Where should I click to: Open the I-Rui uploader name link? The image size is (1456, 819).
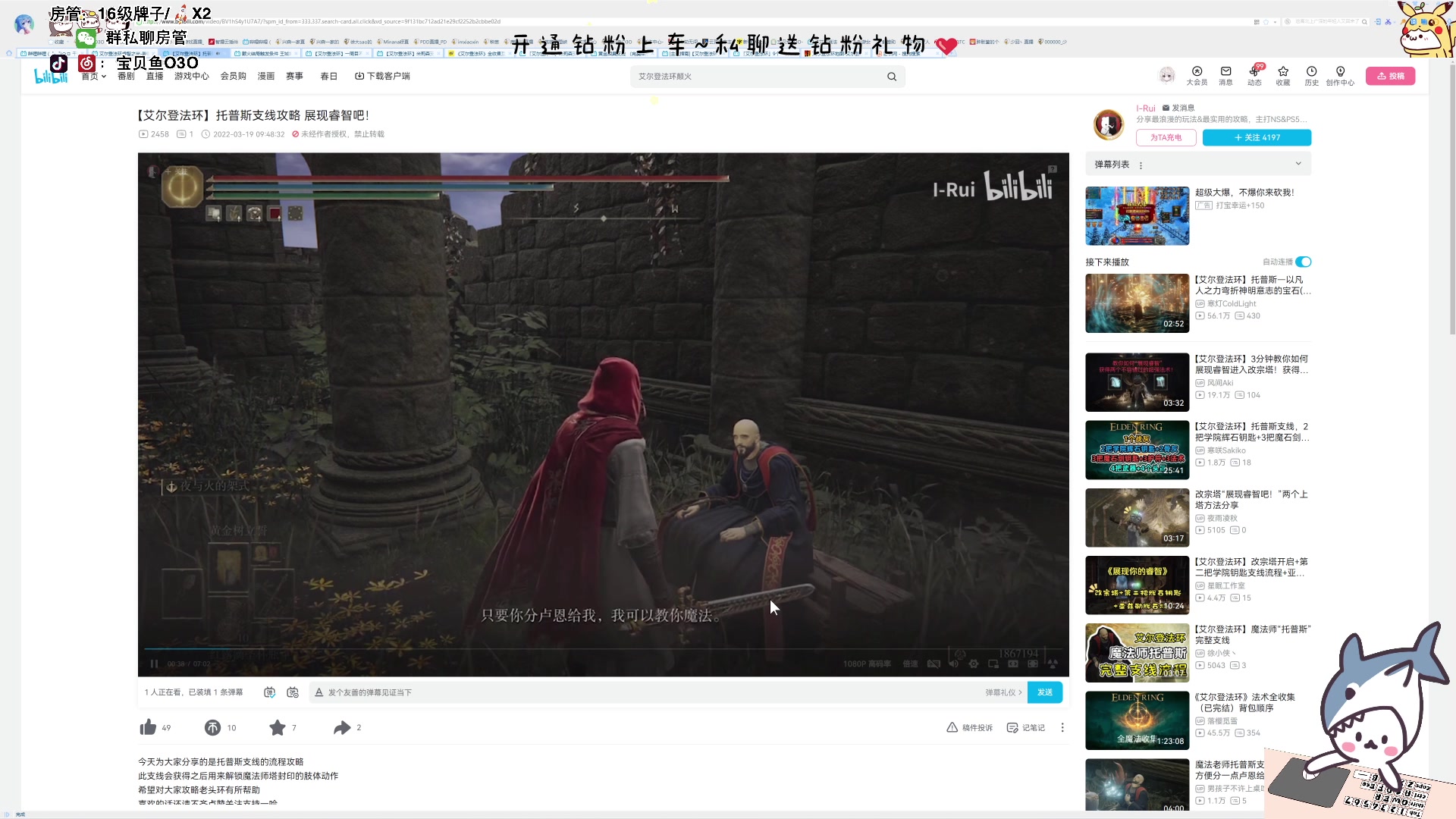[x=1145, y=108]
